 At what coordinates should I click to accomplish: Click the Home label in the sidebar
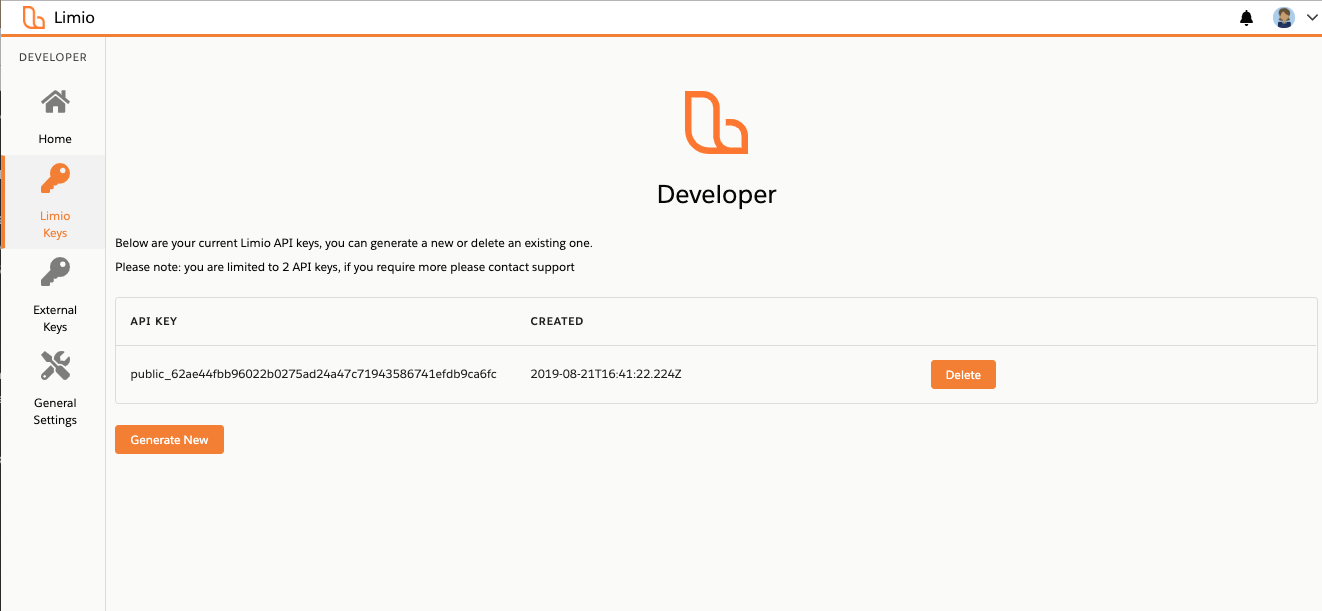coord(55,139)
